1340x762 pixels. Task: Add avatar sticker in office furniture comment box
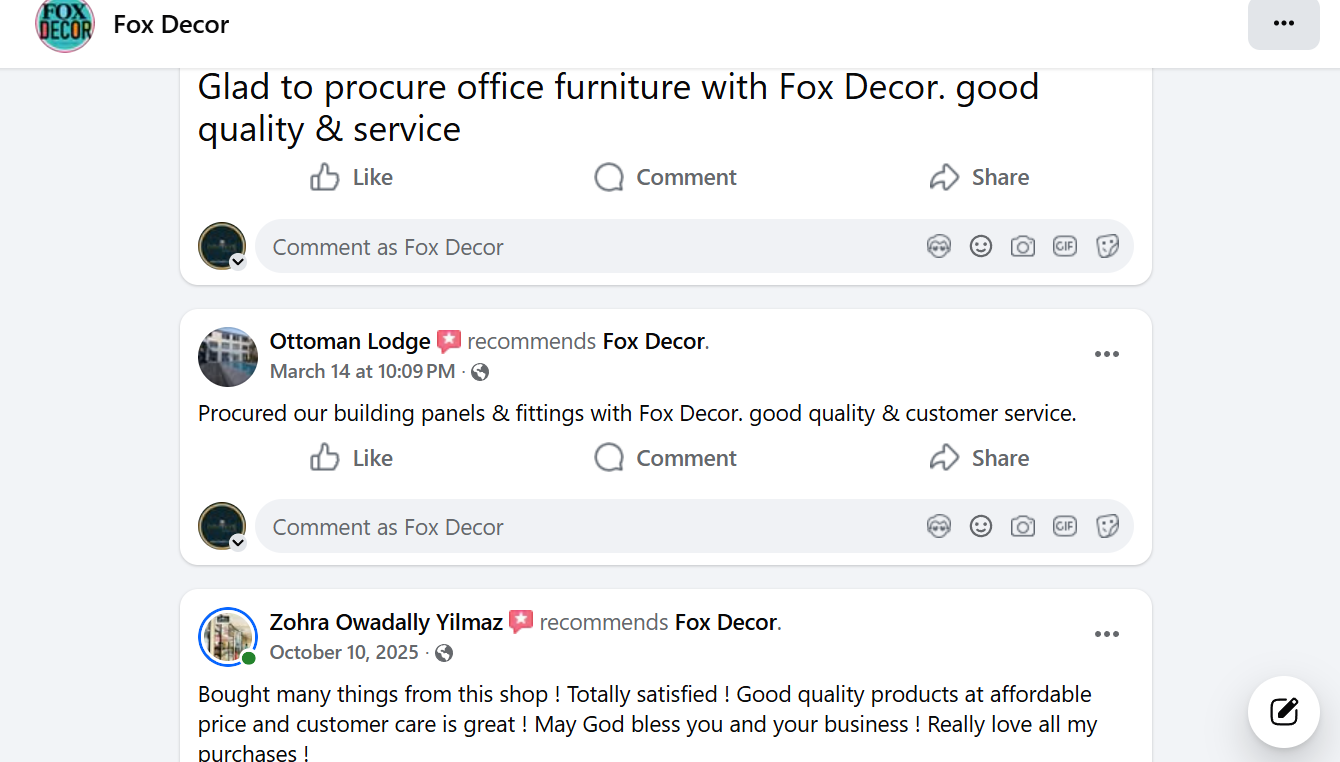[938, 246]
